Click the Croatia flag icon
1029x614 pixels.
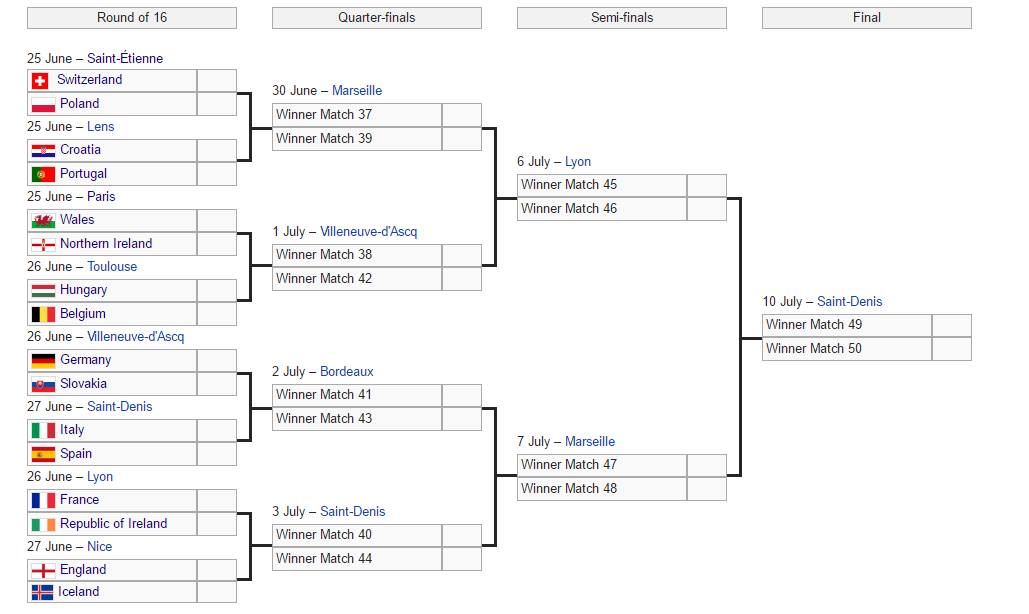(43, 150)
